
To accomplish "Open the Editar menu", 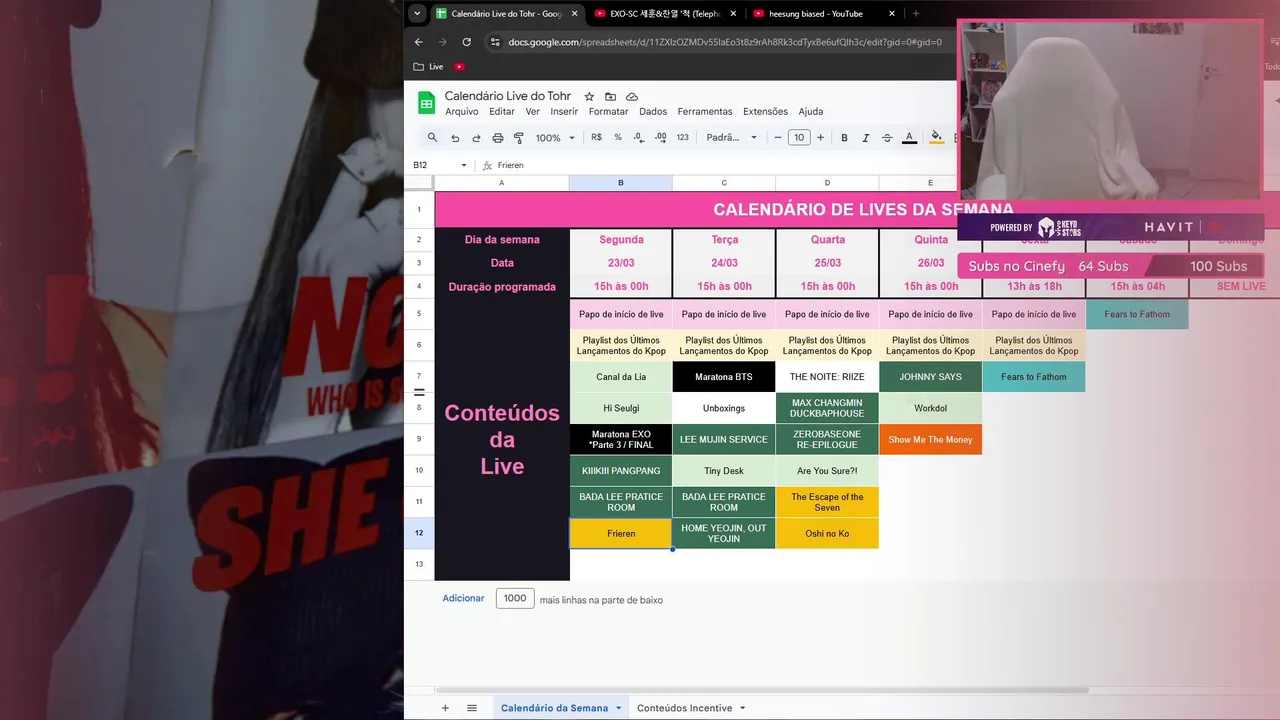I will [502, 112].
